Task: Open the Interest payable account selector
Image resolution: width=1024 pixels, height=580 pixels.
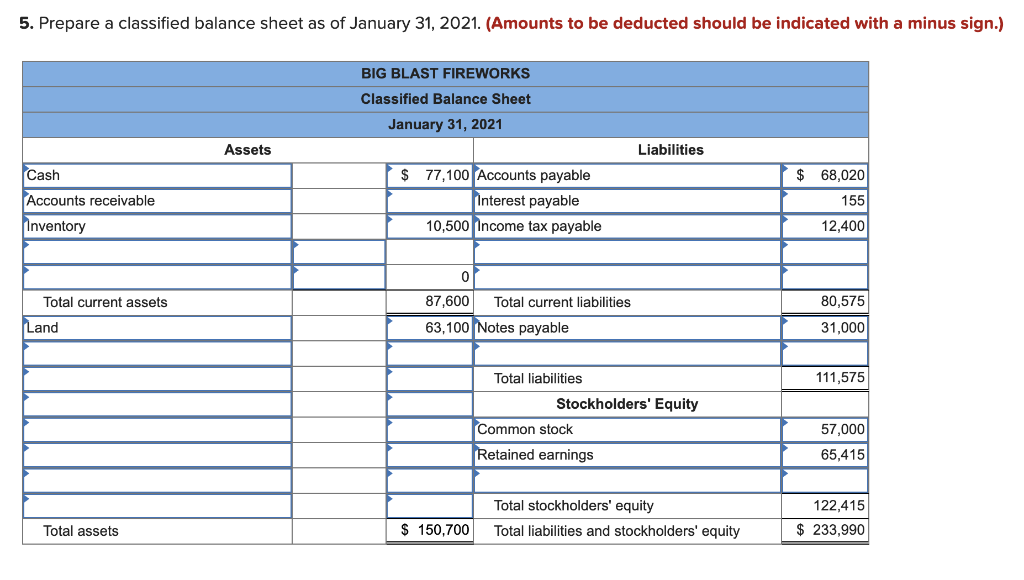Action: click(x=620, y=200)
